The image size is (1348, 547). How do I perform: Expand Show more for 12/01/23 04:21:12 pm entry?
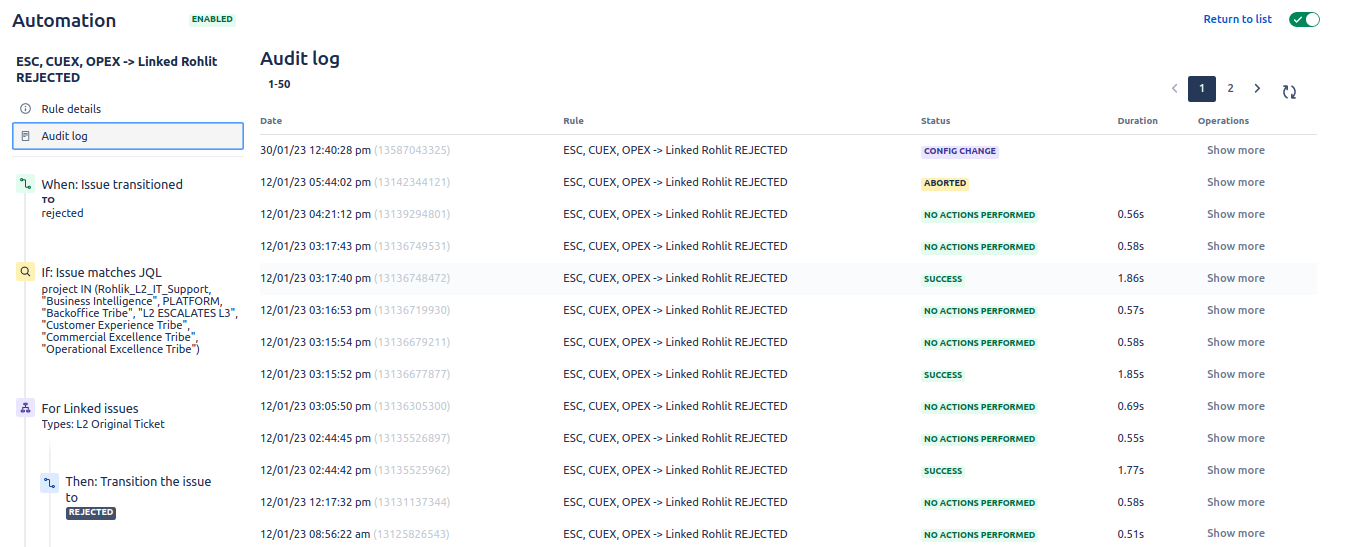[1235, 214]
